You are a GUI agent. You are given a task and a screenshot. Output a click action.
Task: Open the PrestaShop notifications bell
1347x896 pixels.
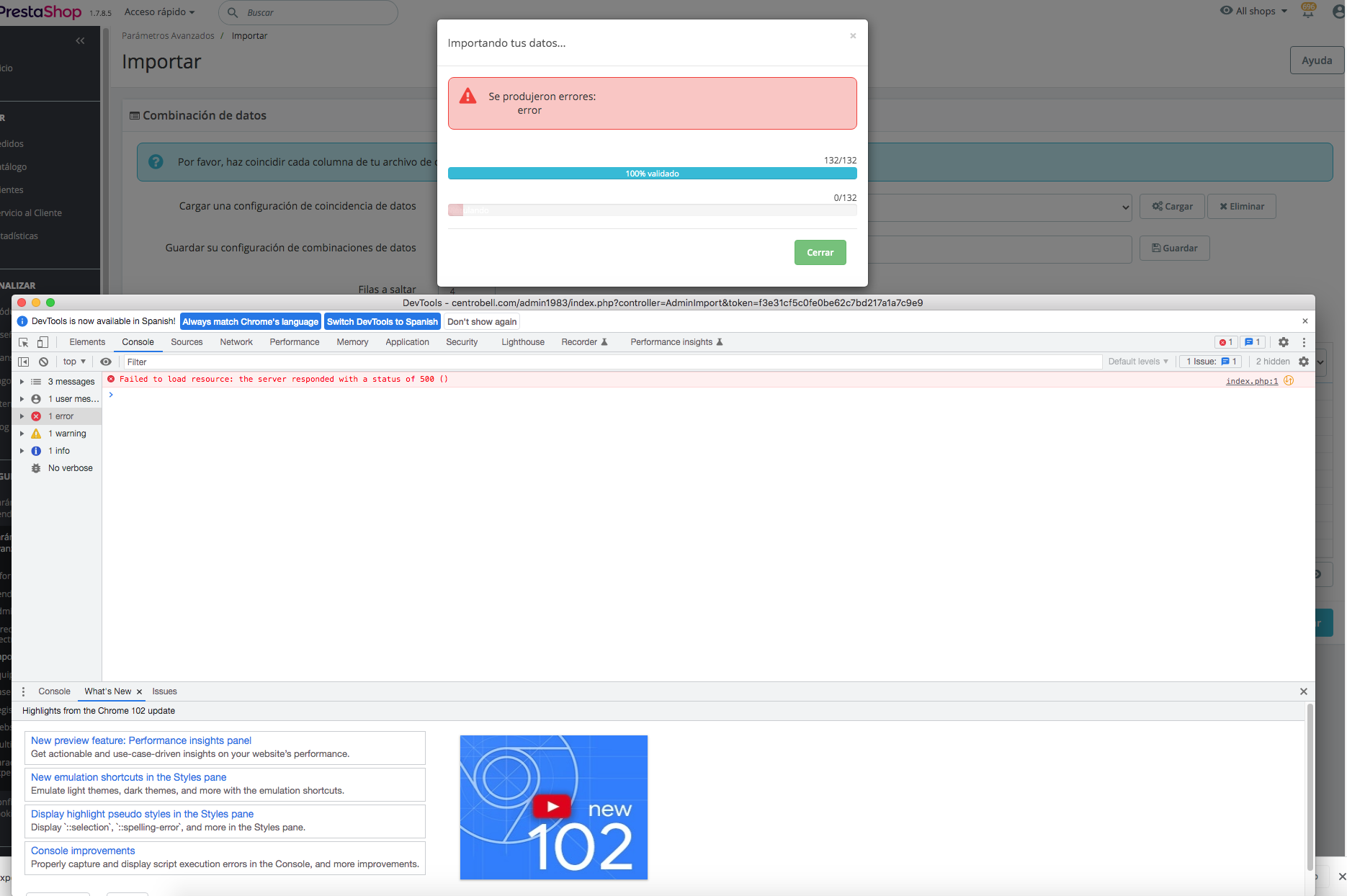click(1310, 12)
